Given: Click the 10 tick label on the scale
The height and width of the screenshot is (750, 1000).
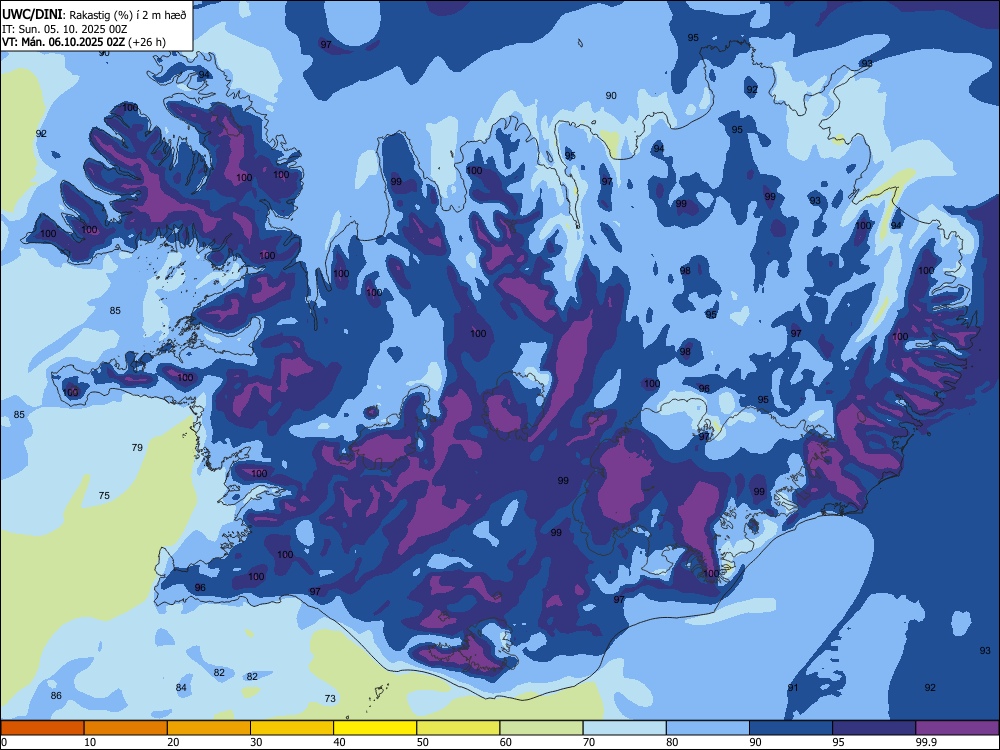Looking at the screenshot, I should tap(90, 742).
